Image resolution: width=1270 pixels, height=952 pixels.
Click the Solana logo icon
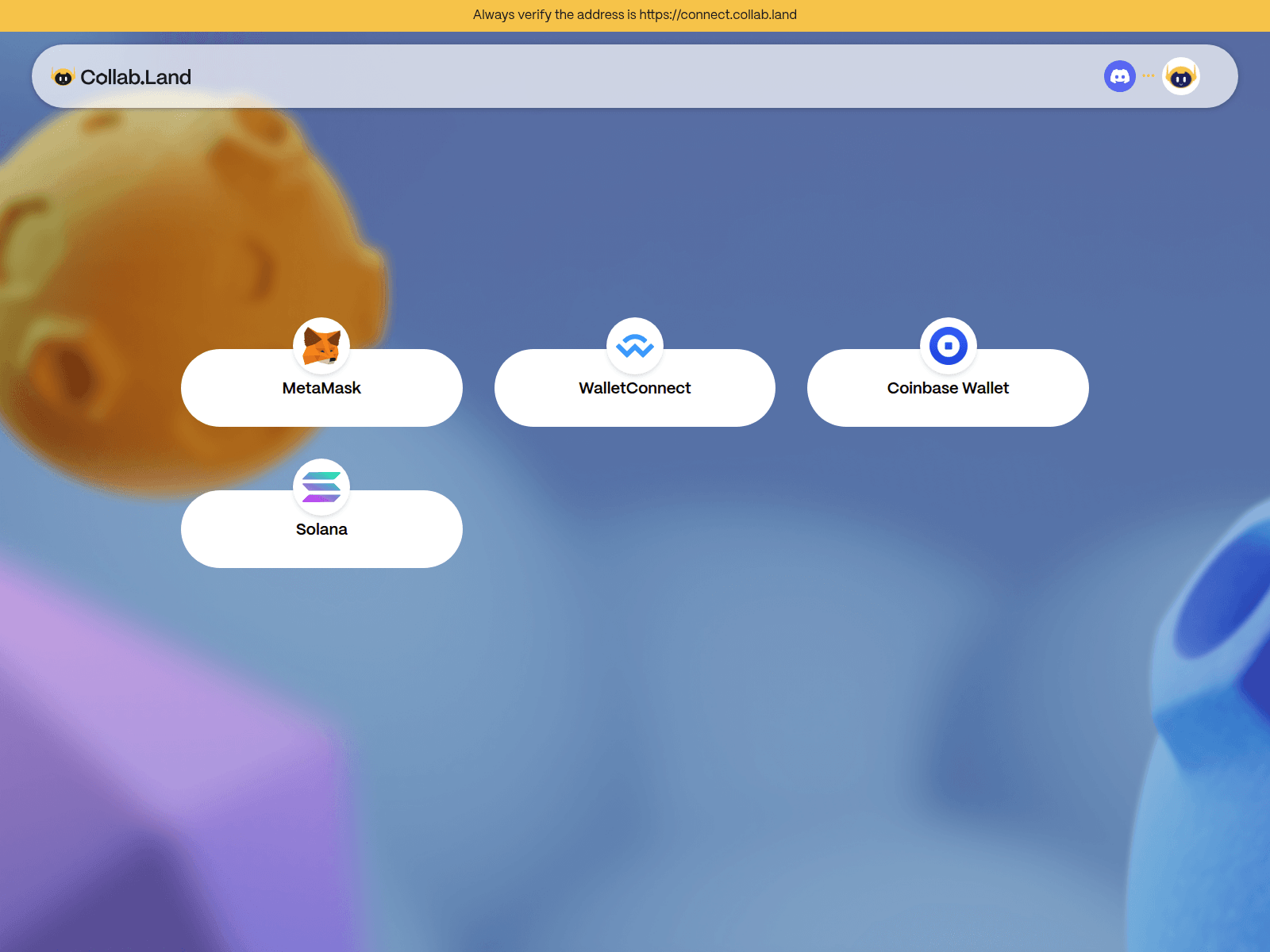[x=321, y=487]
